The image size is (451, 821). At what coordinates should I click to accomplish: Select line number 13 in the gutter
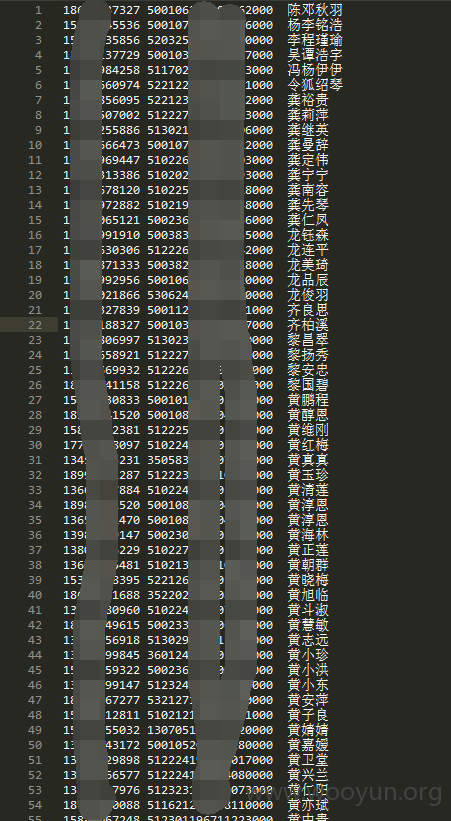pyautogui.click(x=35, y=190)
